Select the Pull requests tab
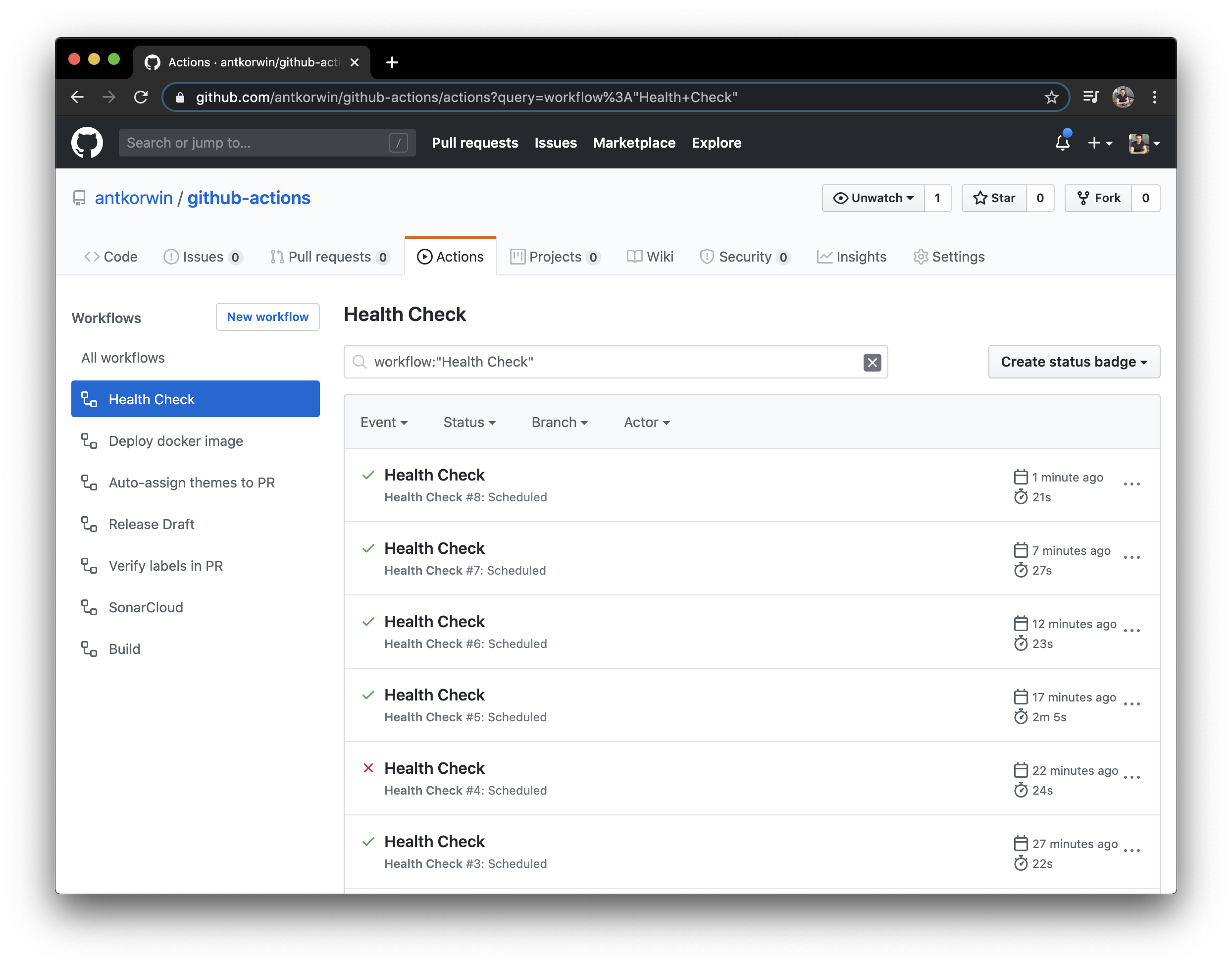Screen dimensions: 1232x967 point(328,256)
